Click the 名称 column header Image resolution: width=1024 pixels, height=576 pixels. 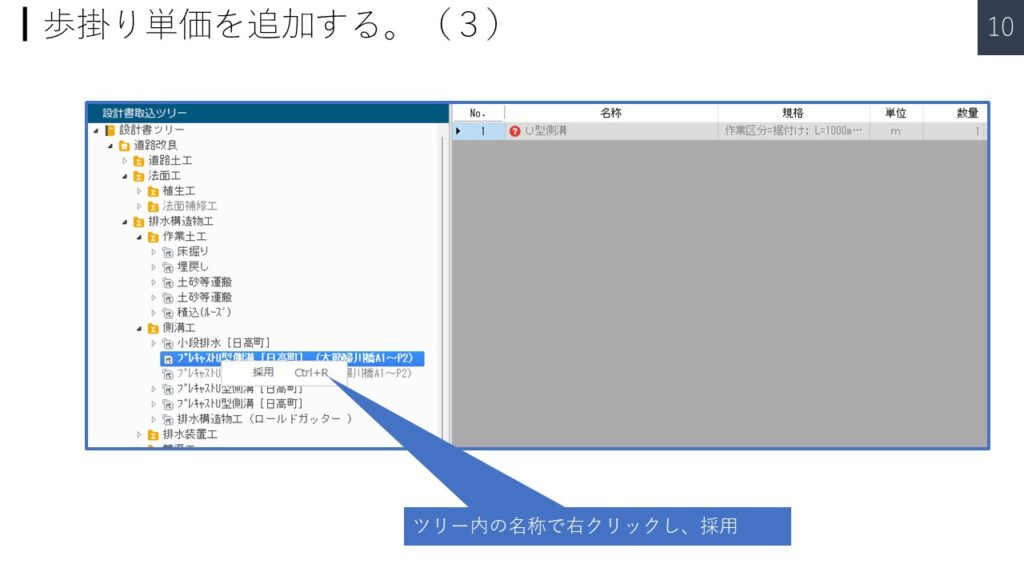[x=610, y=113]
